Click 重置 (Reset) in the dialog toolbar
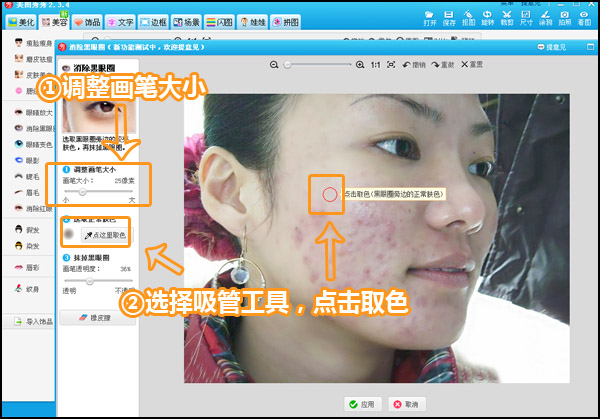 point(472,65)
